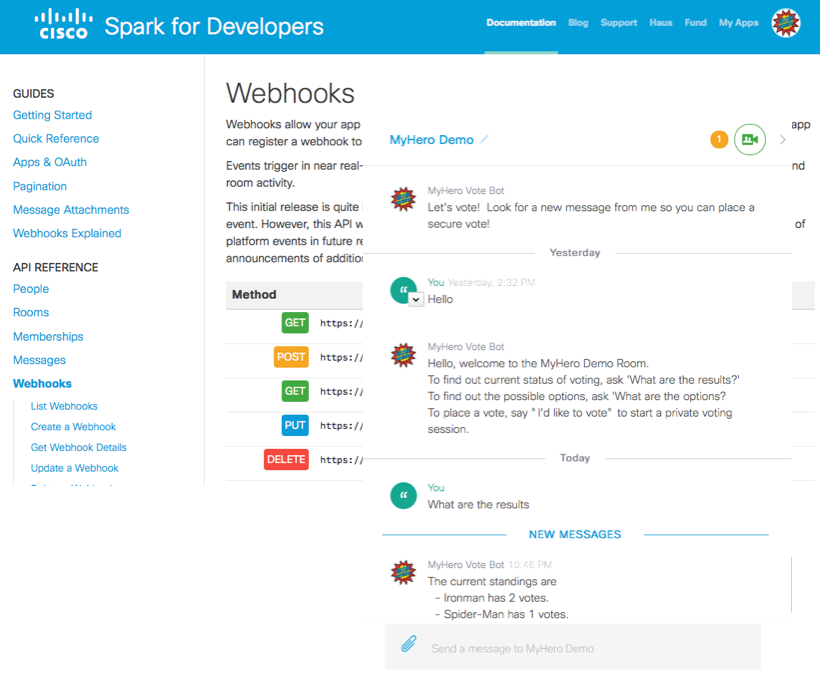Focus the 'Send a message to MyHero Demo' field

tap(573, 647)
